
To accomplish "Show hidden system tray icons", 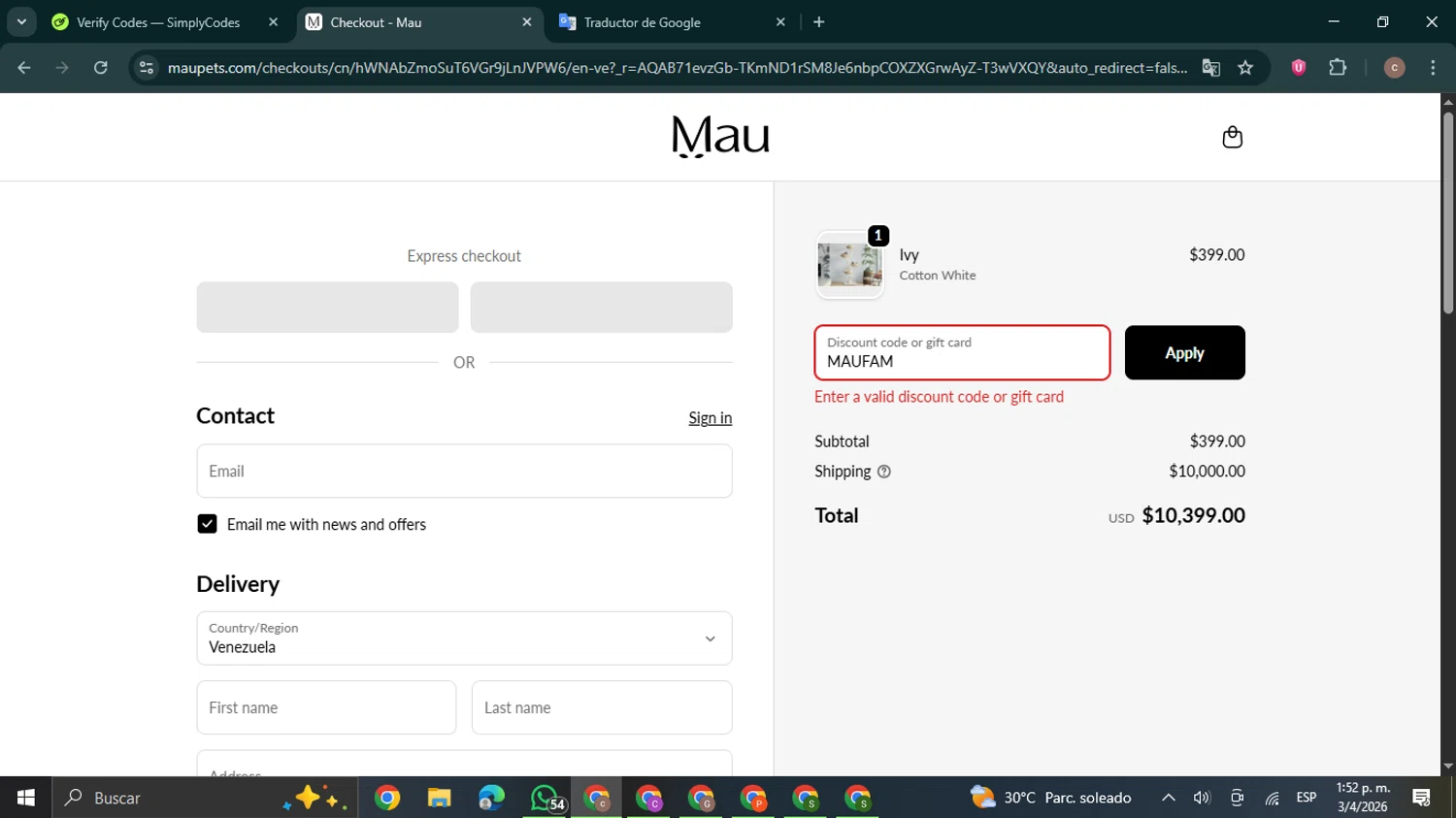I will pyautogui.click(x=1169, y=798).
